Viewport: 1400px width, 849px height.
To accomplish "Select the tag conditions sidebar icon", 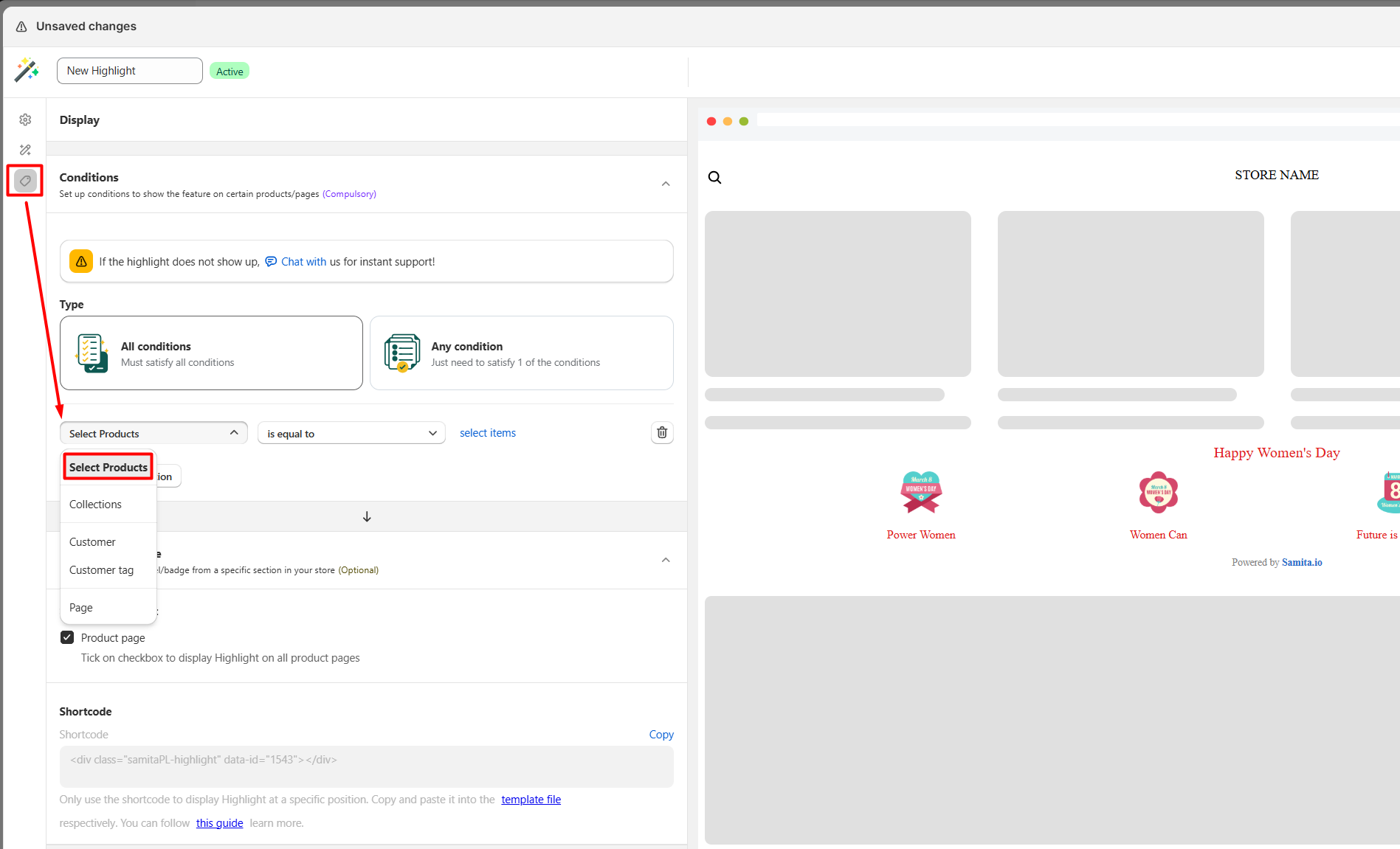I will click(x=25, y=181).
